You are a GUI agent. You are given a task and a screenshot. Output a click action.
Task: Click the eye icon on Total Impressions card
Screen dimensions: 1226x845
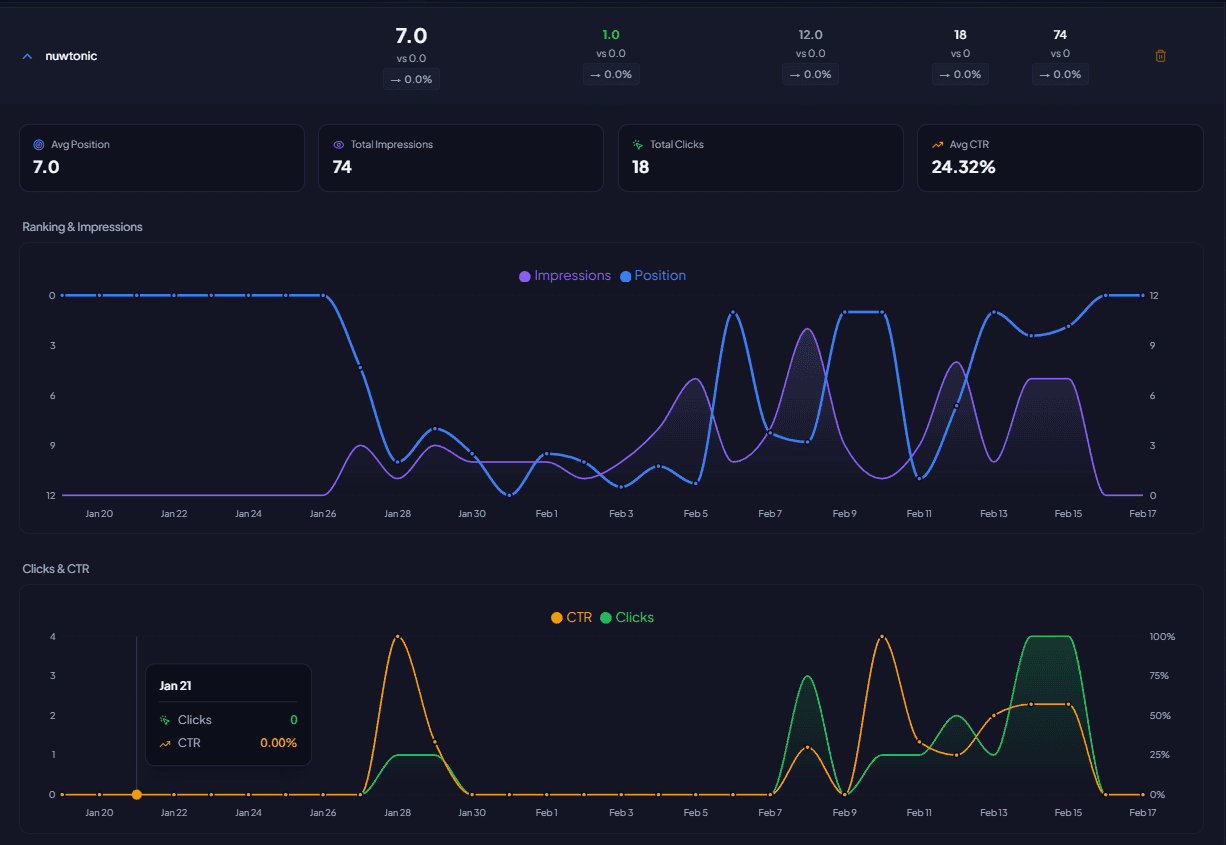tap(338, 144)
